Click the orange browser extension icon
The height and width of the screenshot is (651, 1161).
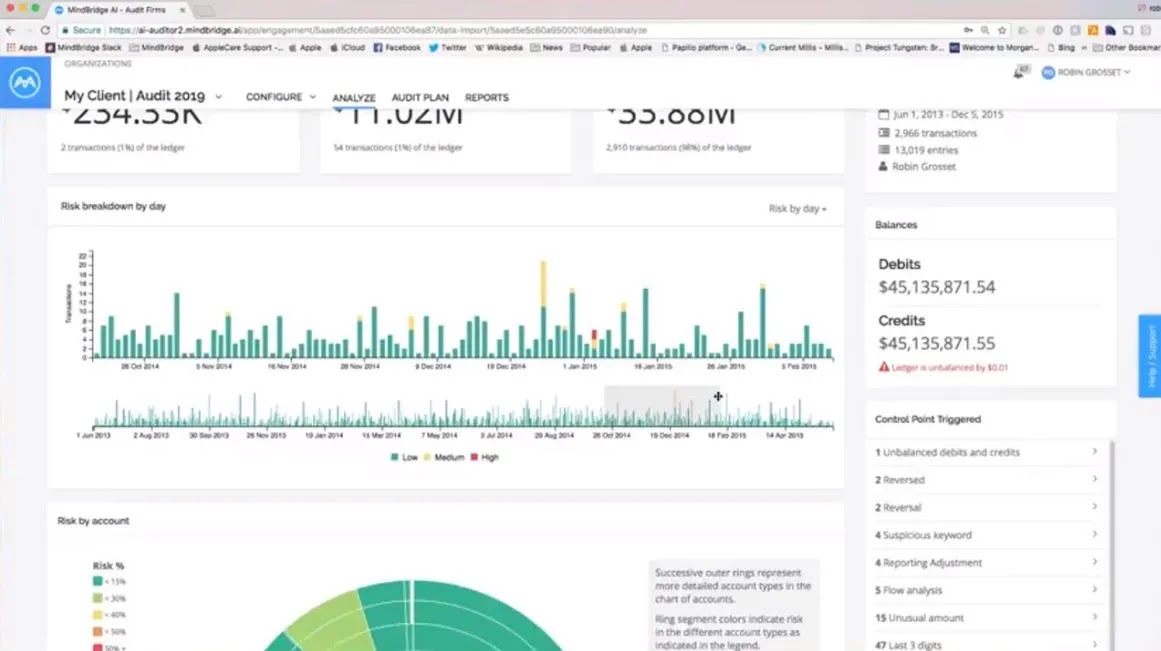click(x=1093, y=30)
